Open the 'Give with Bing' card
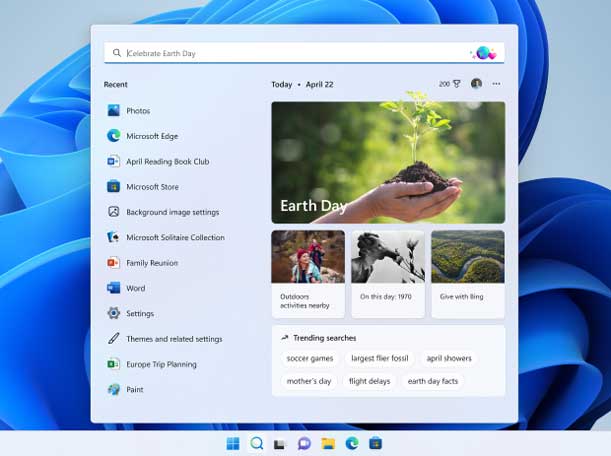 click(x=467, y=274)
